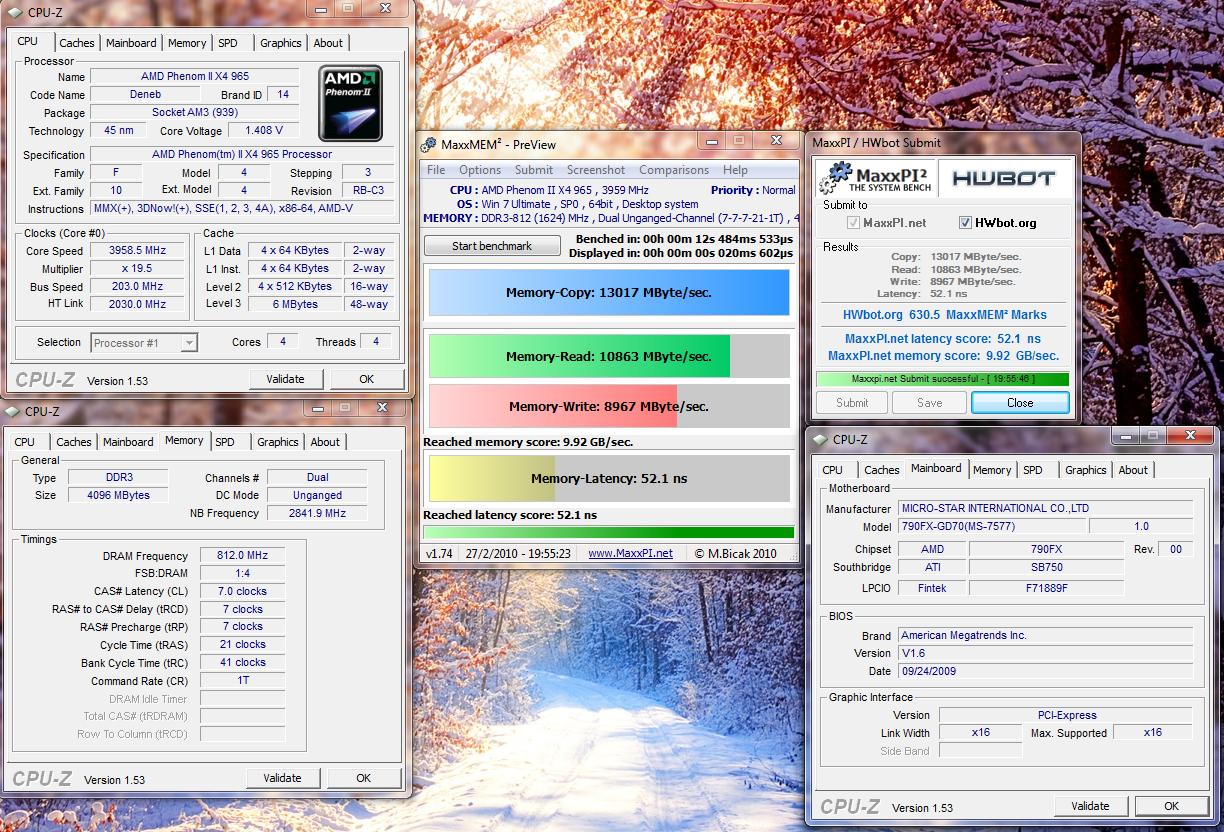Click the green progress bar in MaxxMEM
This screenshot has width=1224, height=832.
tap(609, 532)
